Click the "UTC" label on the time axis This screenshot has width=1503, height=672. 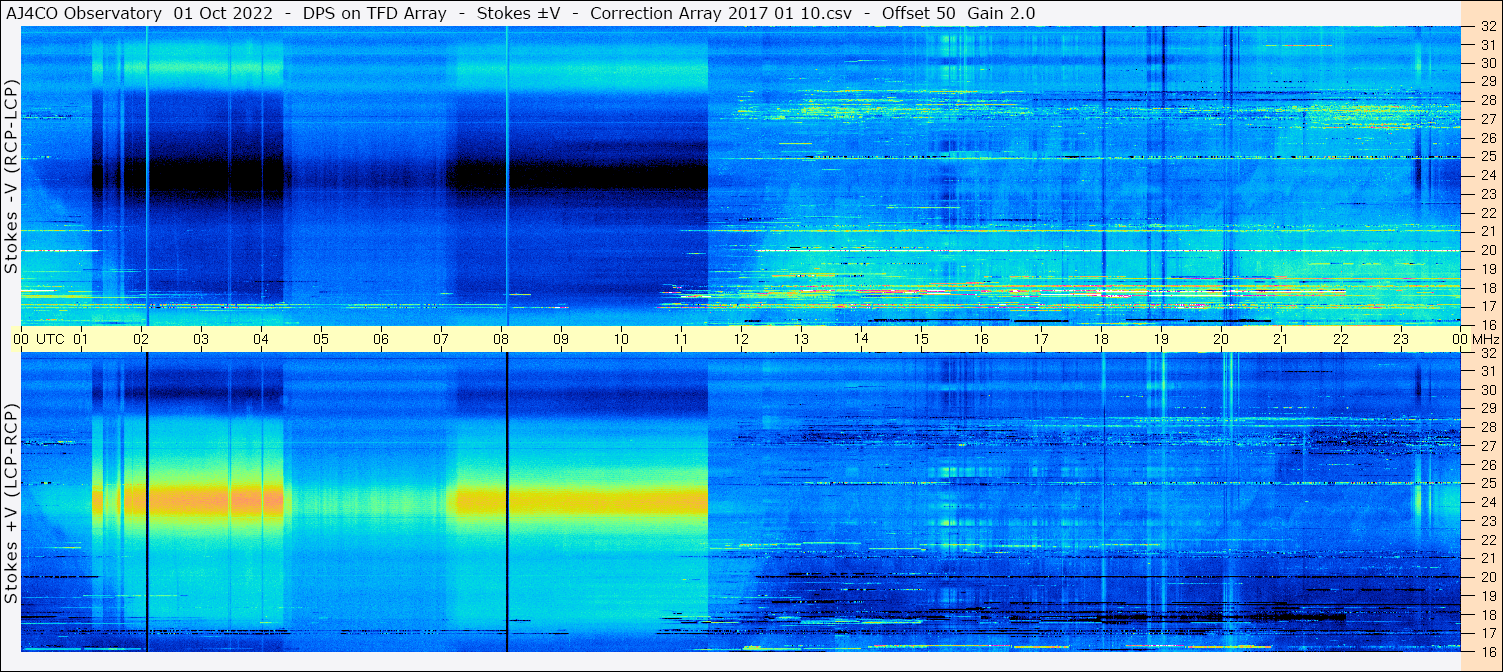[x=50, y=339]
